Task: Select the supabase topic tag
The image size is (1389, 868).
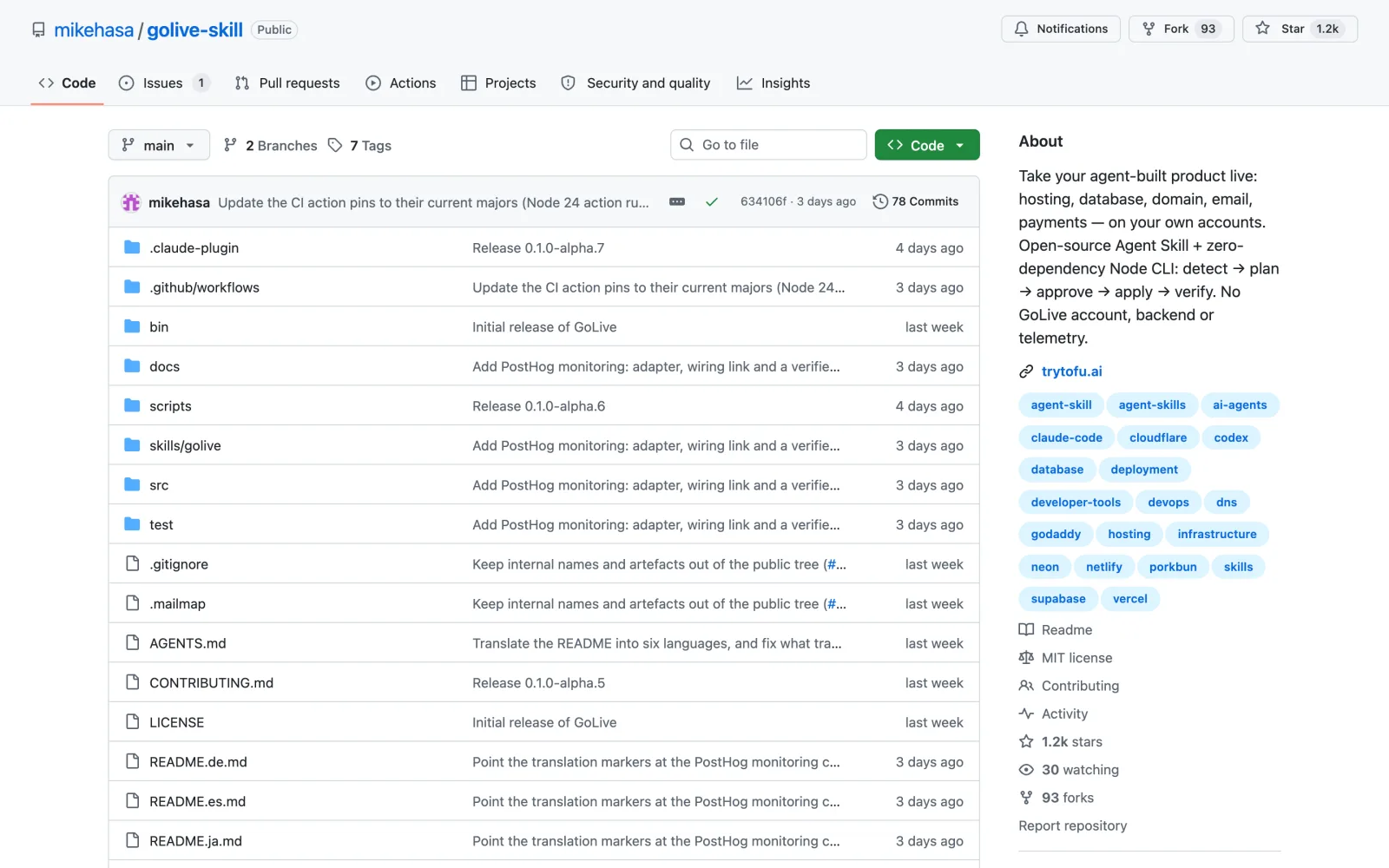Action: tap(1058, 599)
